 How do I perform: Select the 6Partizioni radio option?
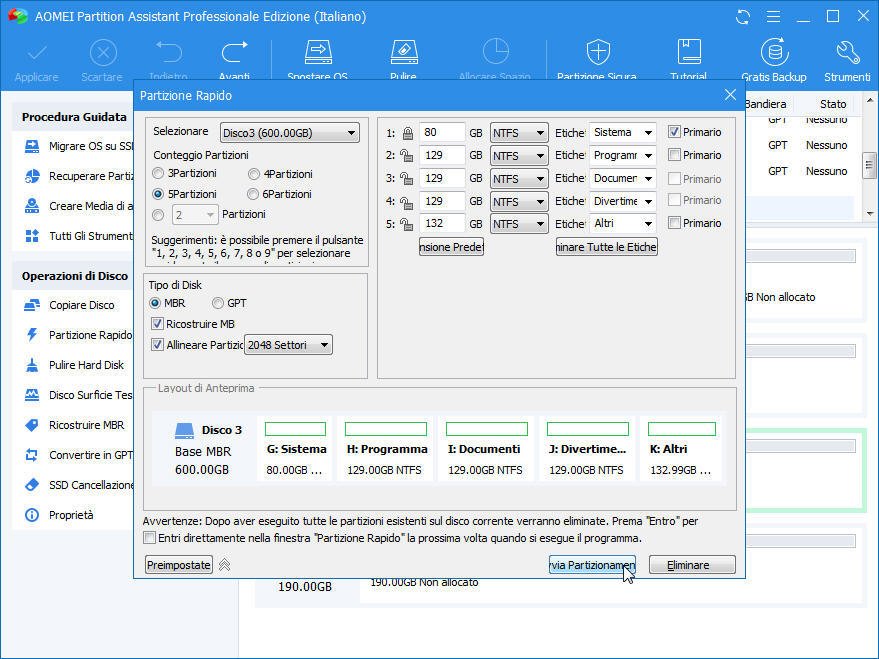coord(254,194)
